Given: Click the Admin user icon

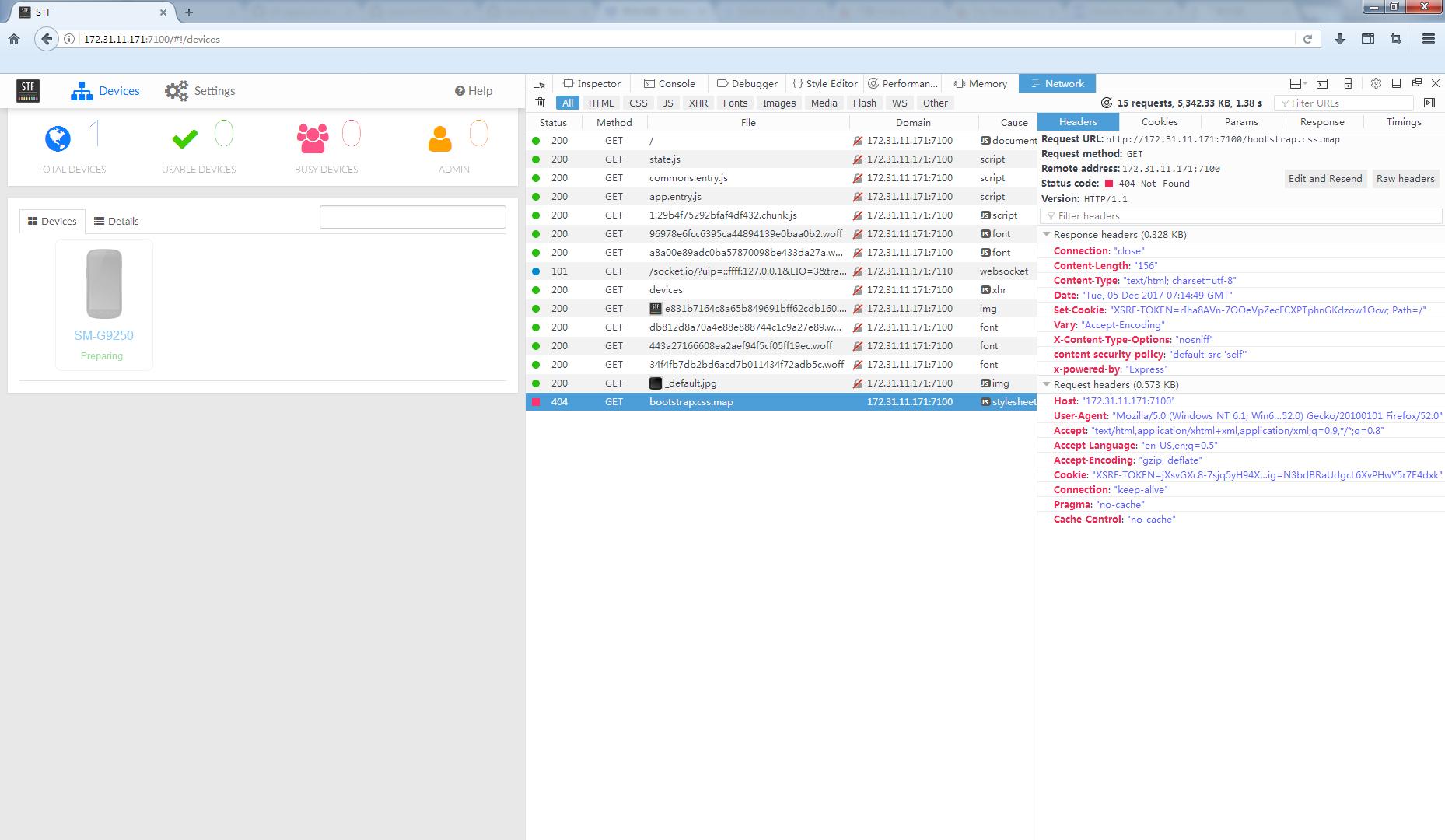Looking at the screenshot, I should pos(440,138).
